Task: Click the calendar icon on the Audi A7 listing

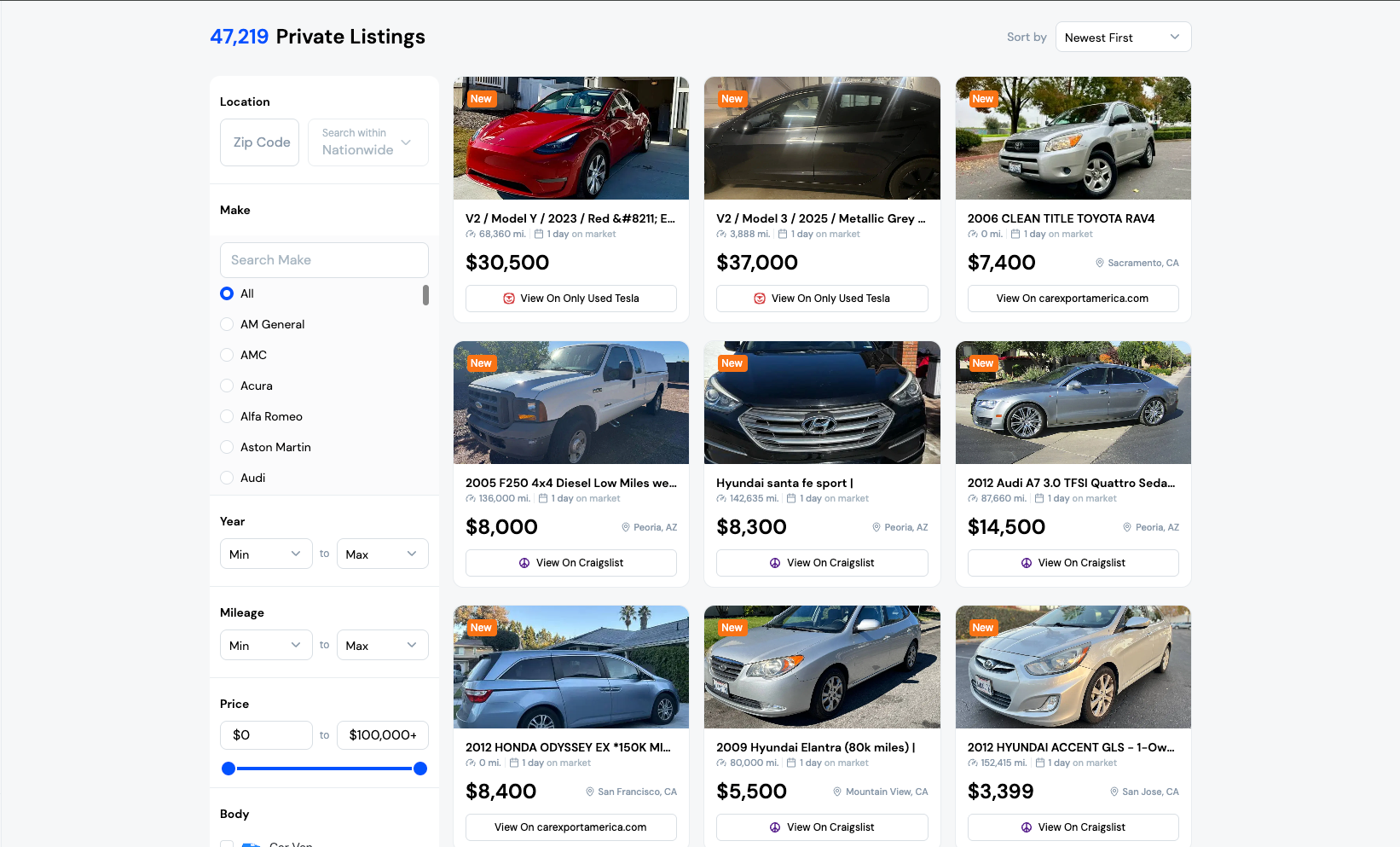Action: pos(1038,498)
